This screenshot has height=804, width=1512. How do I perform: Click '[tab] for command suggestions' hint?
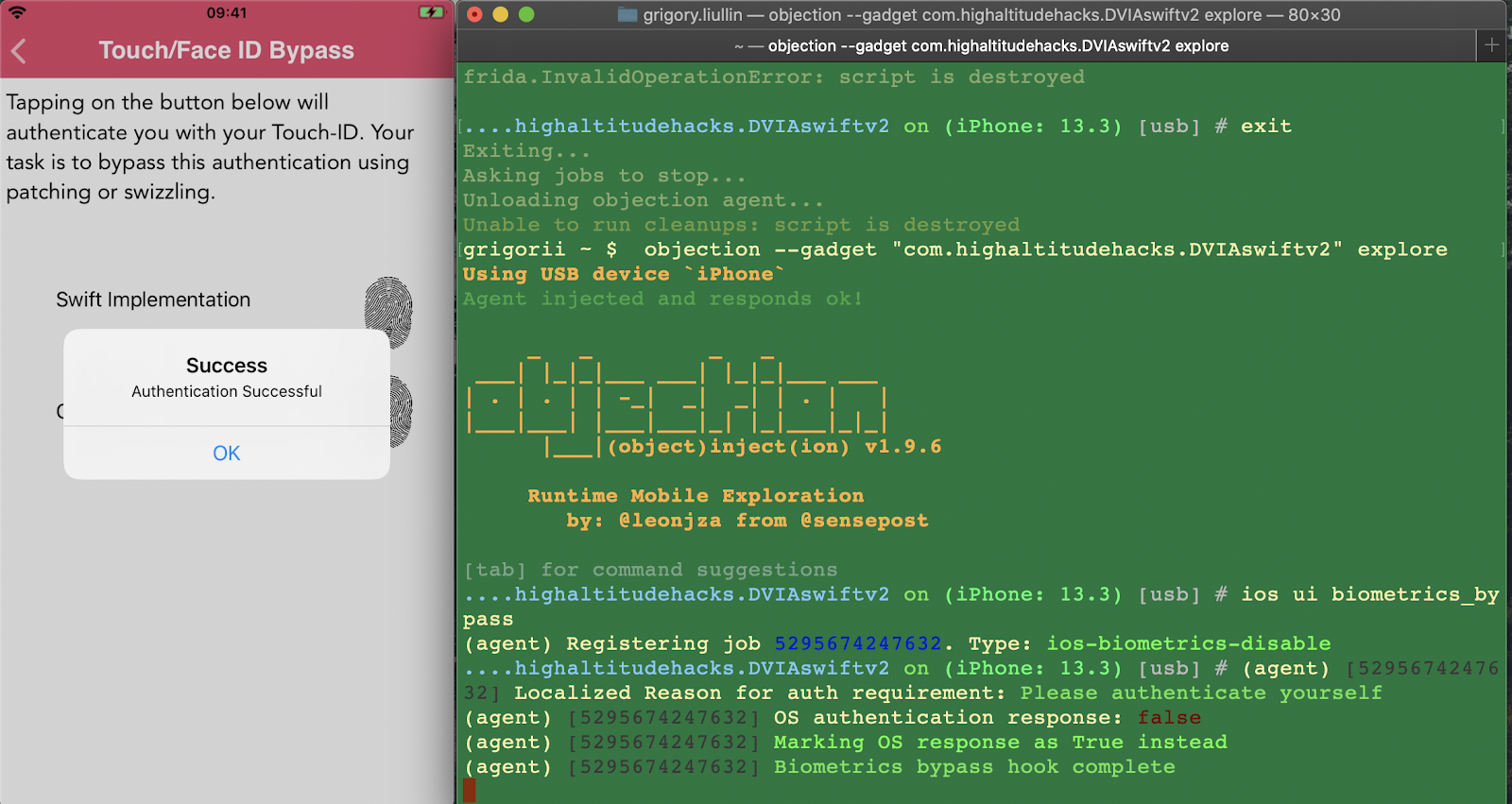pyautogui.click(x=650, y=570)
